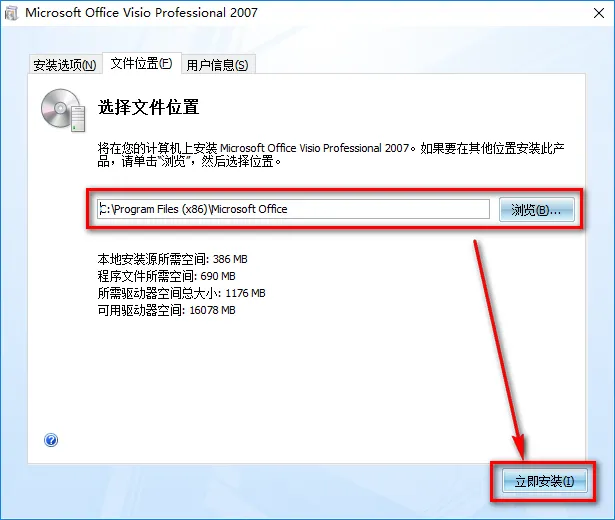This screenshot has width=615, height=520.
Task: Click the description paragraph mentioning 浏览
Action: [331, 155]
